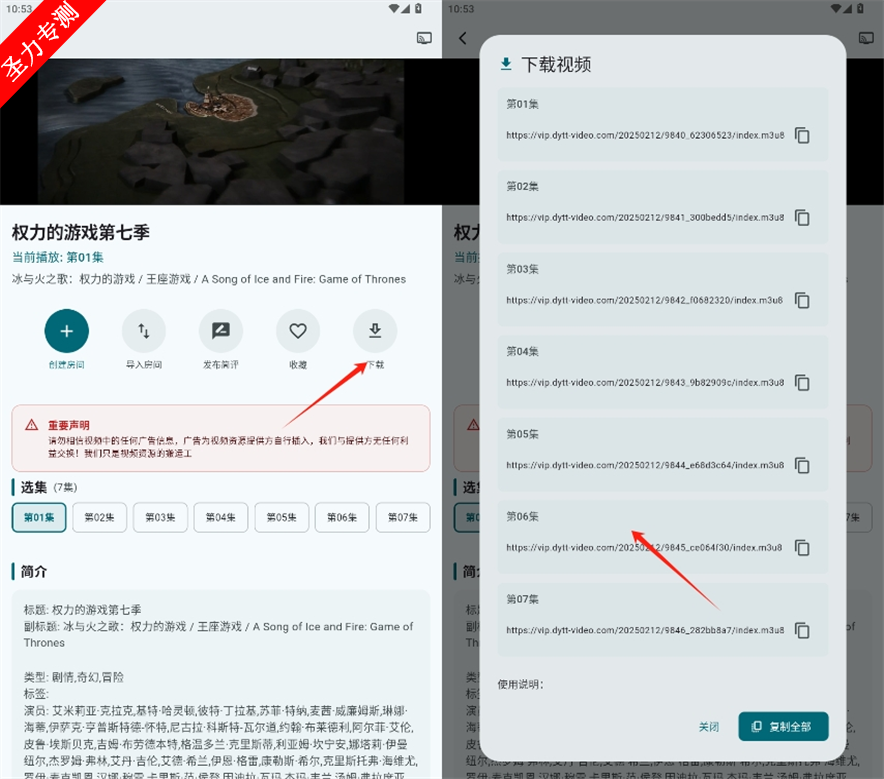Click the 9843_9b82909c m3u8 link text
The image size is (884, 779).
tap(645, 383)
